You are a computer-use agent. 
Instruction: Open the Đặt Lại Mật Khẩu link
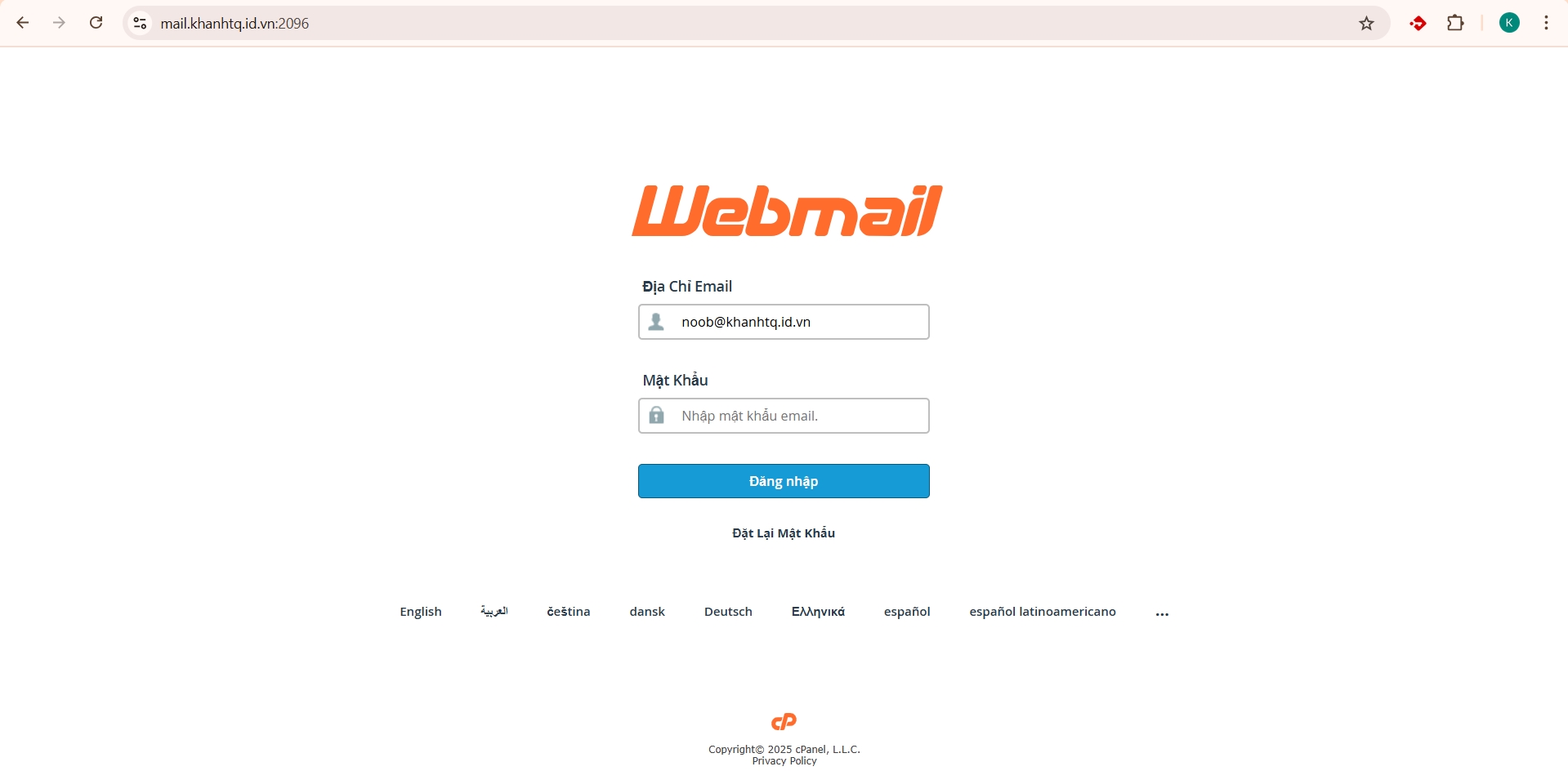pos(784,533)
